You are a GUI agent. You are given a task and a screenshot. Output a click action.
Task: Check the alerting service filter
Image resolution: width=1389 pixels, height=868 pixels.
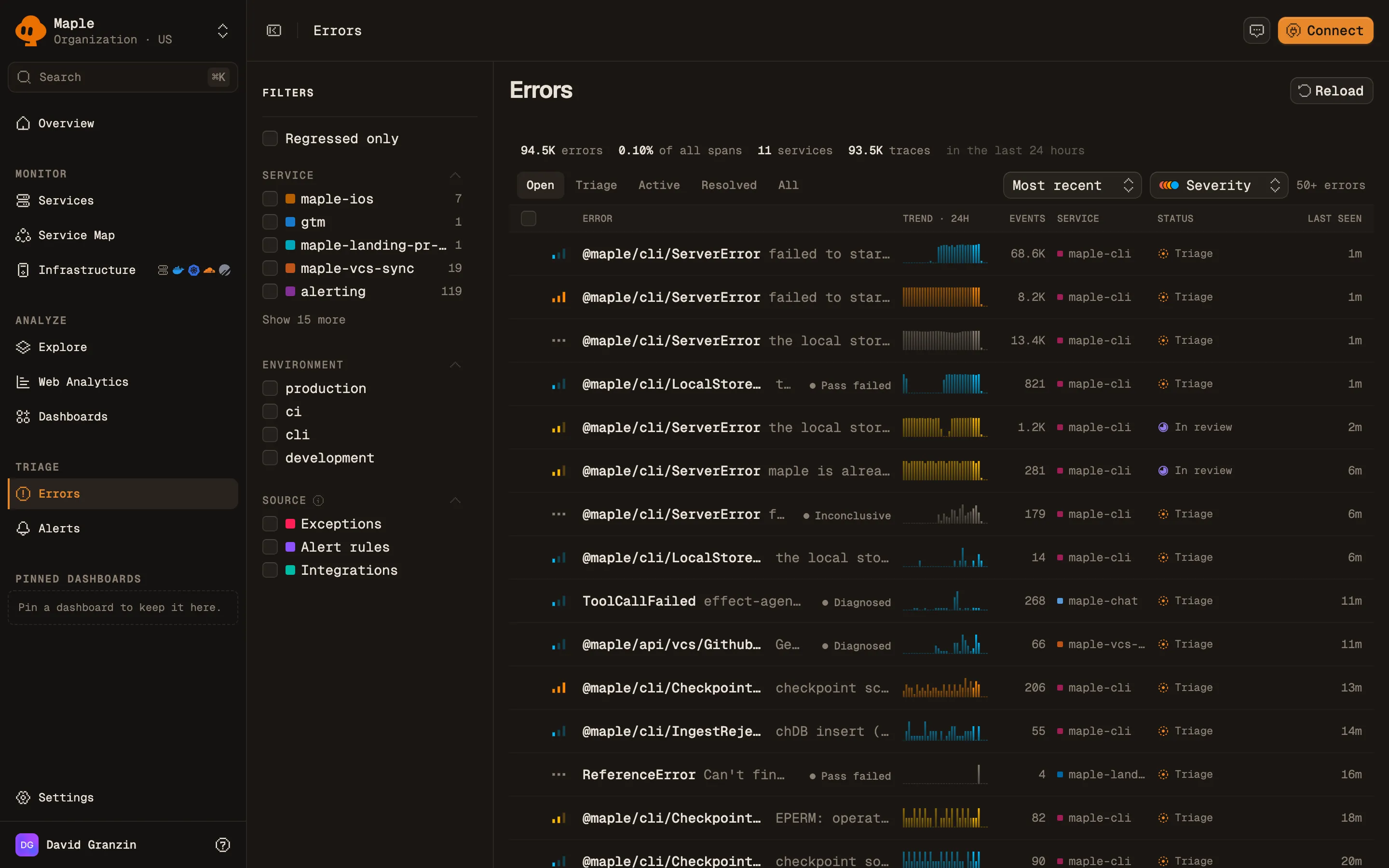pos(270,291)
